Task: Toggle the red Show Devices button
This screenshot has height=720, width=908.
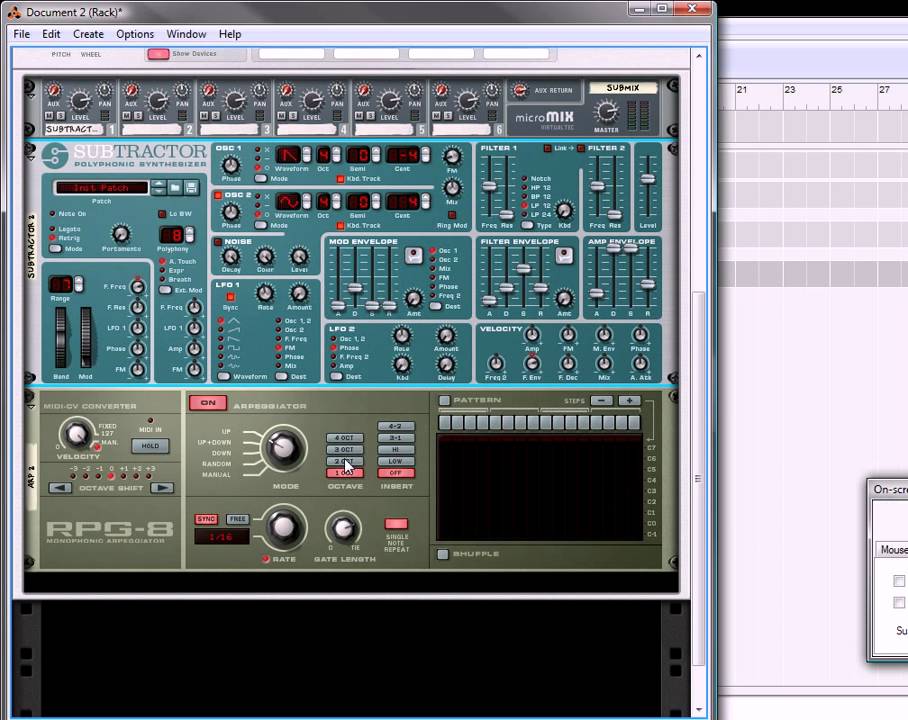Action: click(x=158, y=54)
